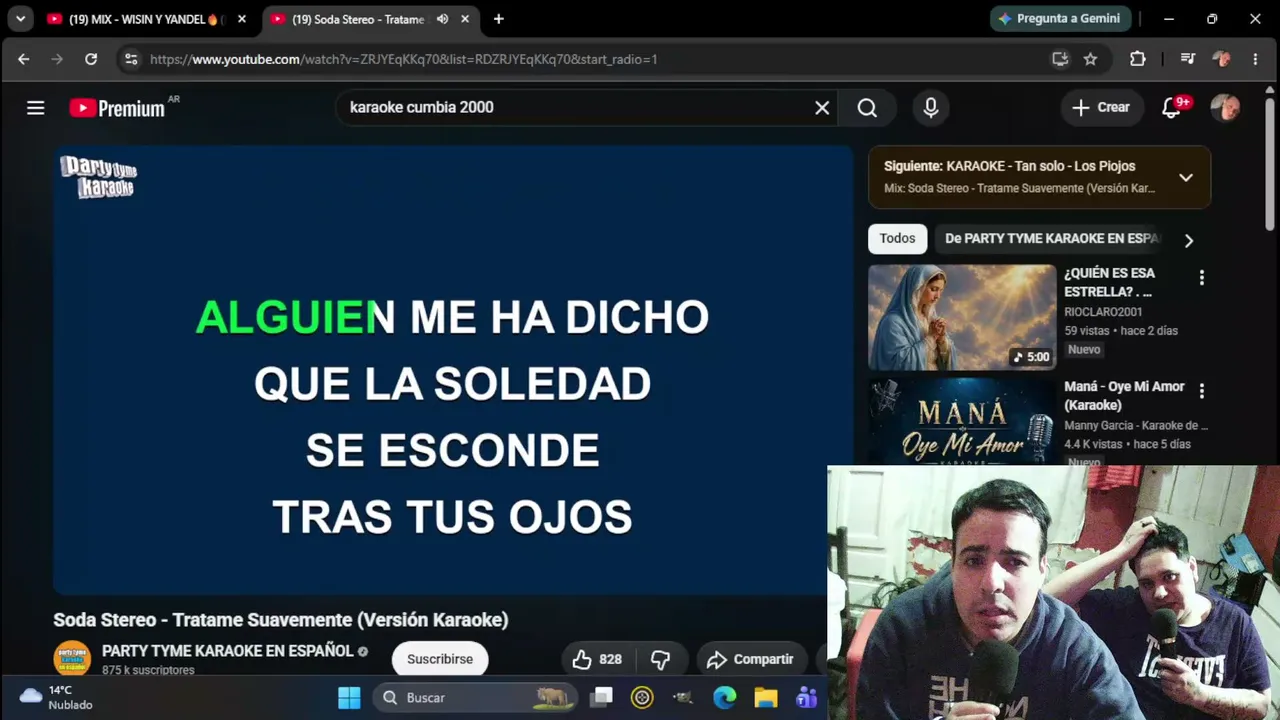Open Chrome media controls icon
Screen dimensions: 1280x720
click(x=1188, y=59)
